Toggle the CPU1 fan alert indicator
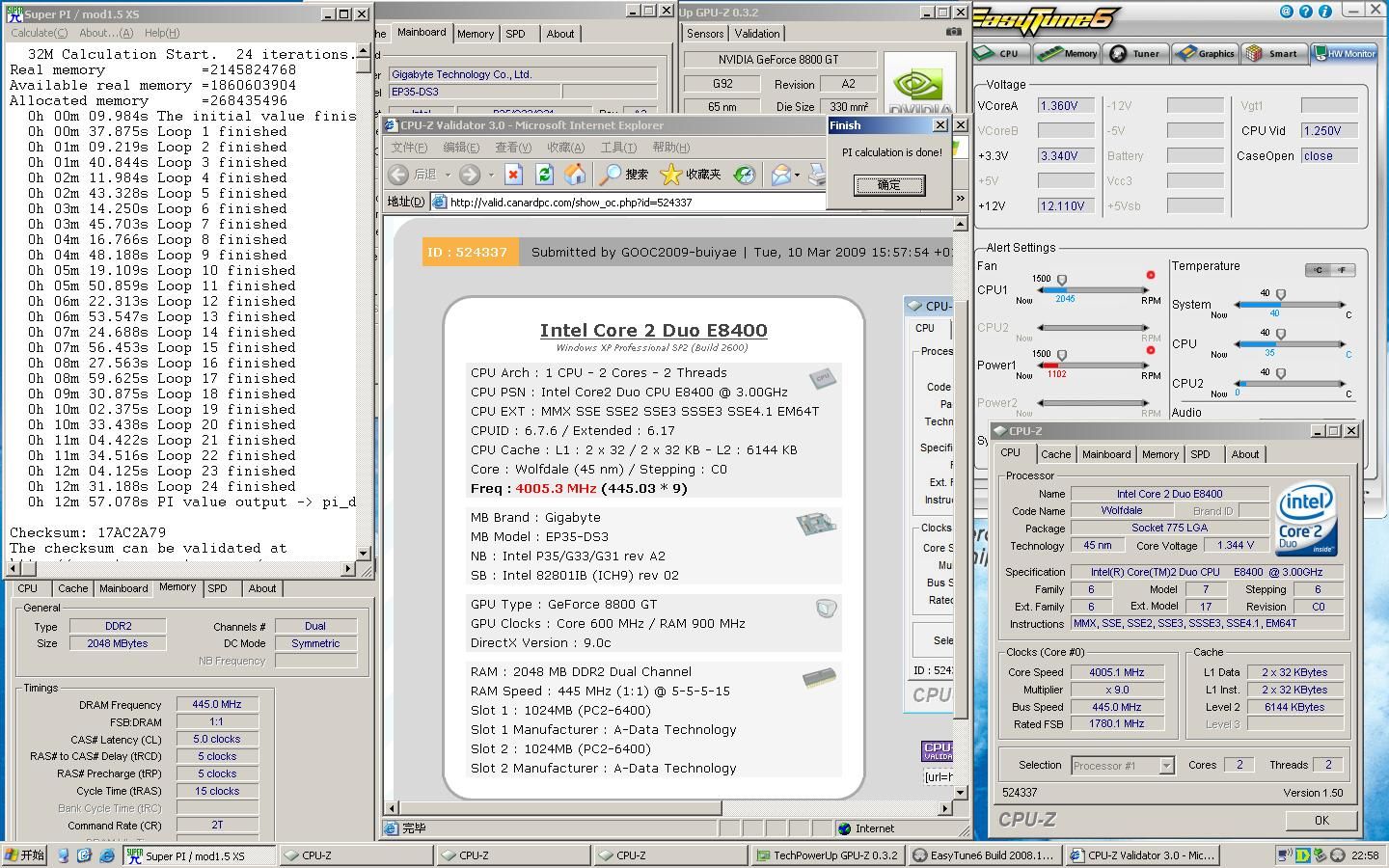 click(x=1150, y=275)
